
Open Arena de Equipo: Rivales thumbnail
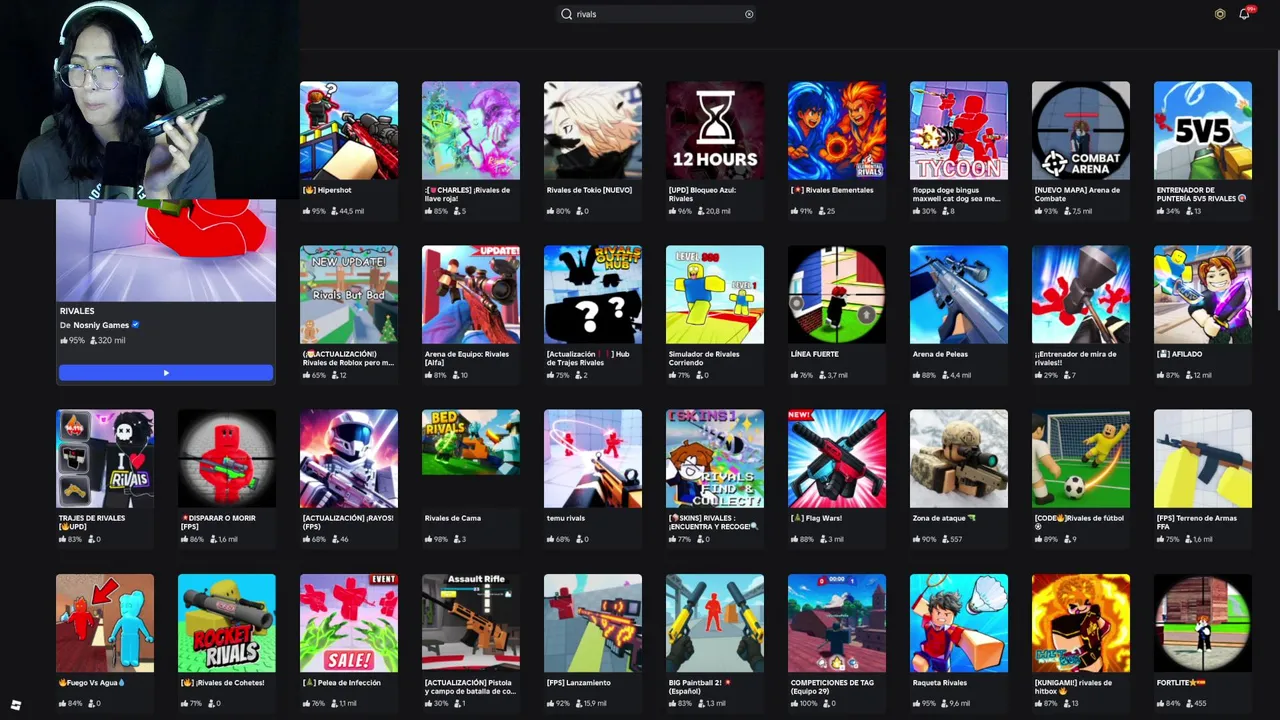pyautogui.click(x=471, y=295)
